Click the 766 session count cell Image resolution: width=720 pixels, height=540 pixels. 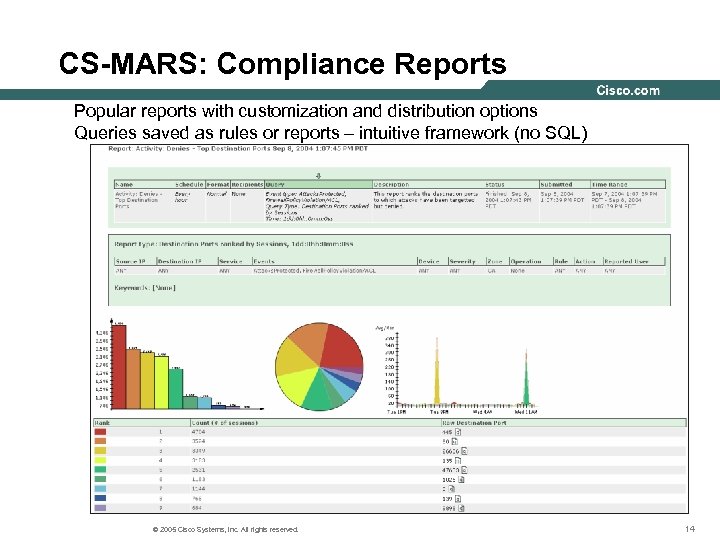coord(197,499)
